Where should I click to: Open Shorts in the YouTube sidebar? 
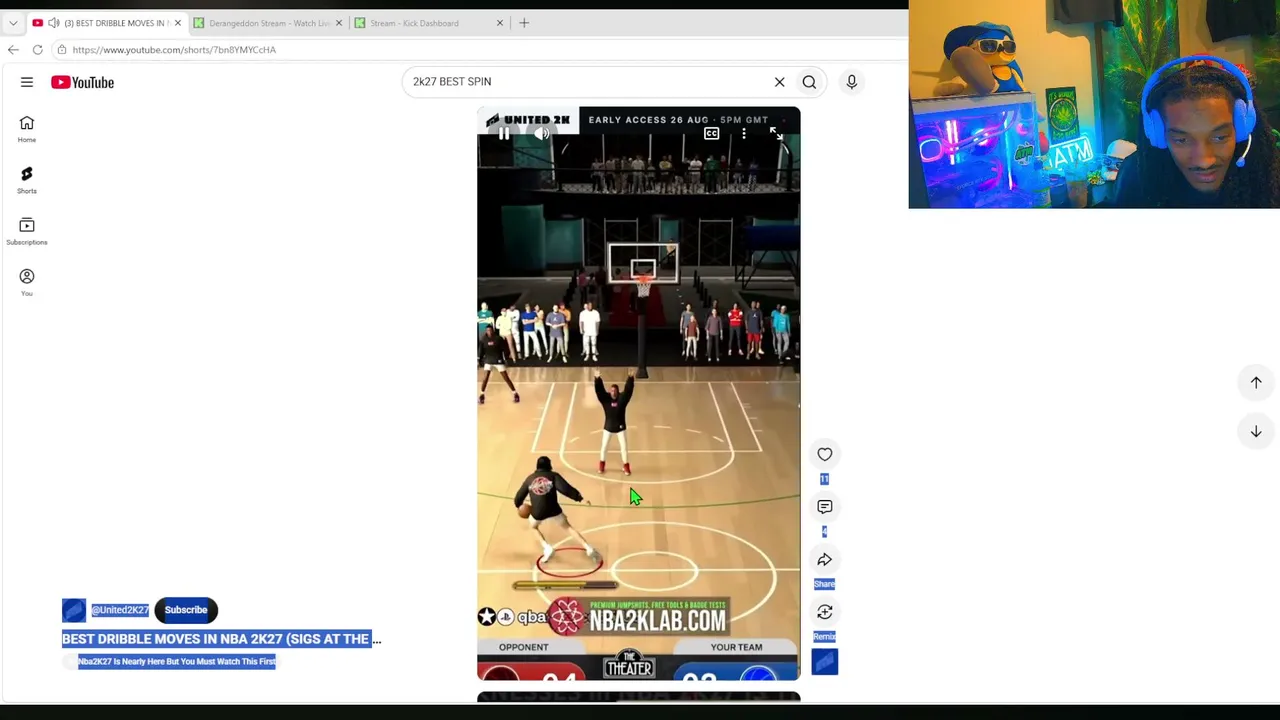coord(27,180)
